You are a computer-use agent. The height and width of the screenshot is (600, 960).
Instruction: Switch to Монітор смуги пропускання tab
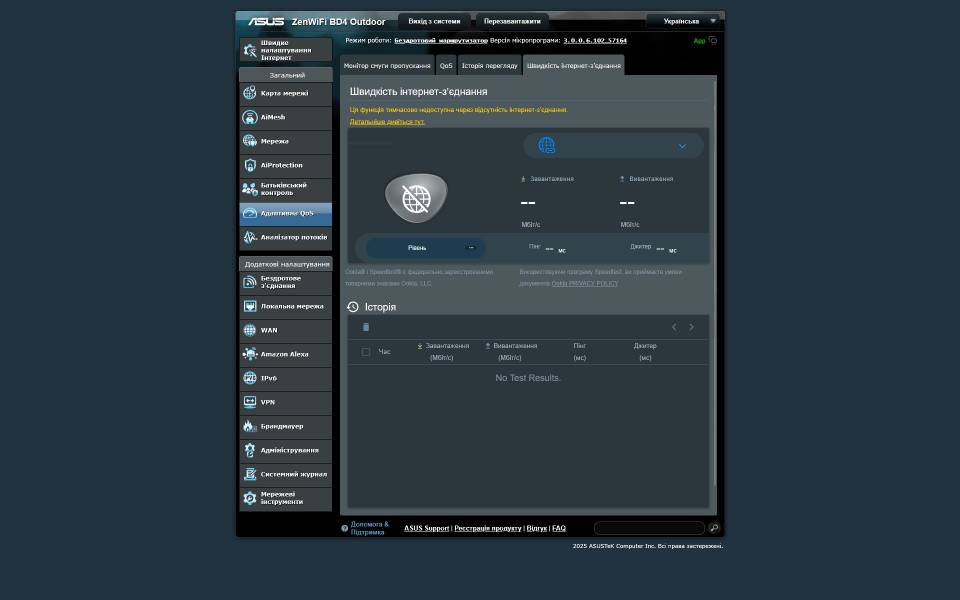(x=387, y=66)
